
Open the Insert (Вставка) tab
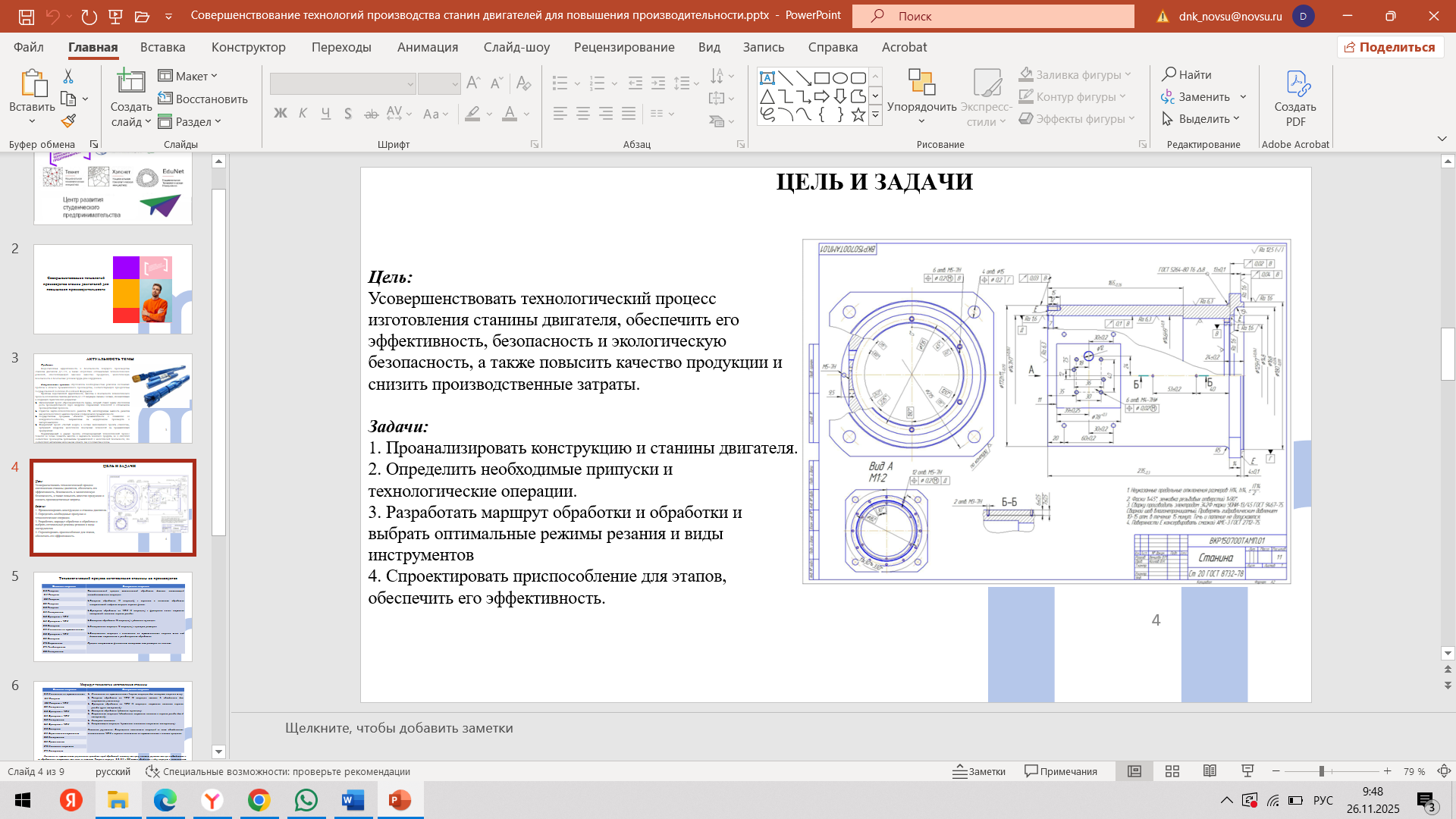pos(162,47)
